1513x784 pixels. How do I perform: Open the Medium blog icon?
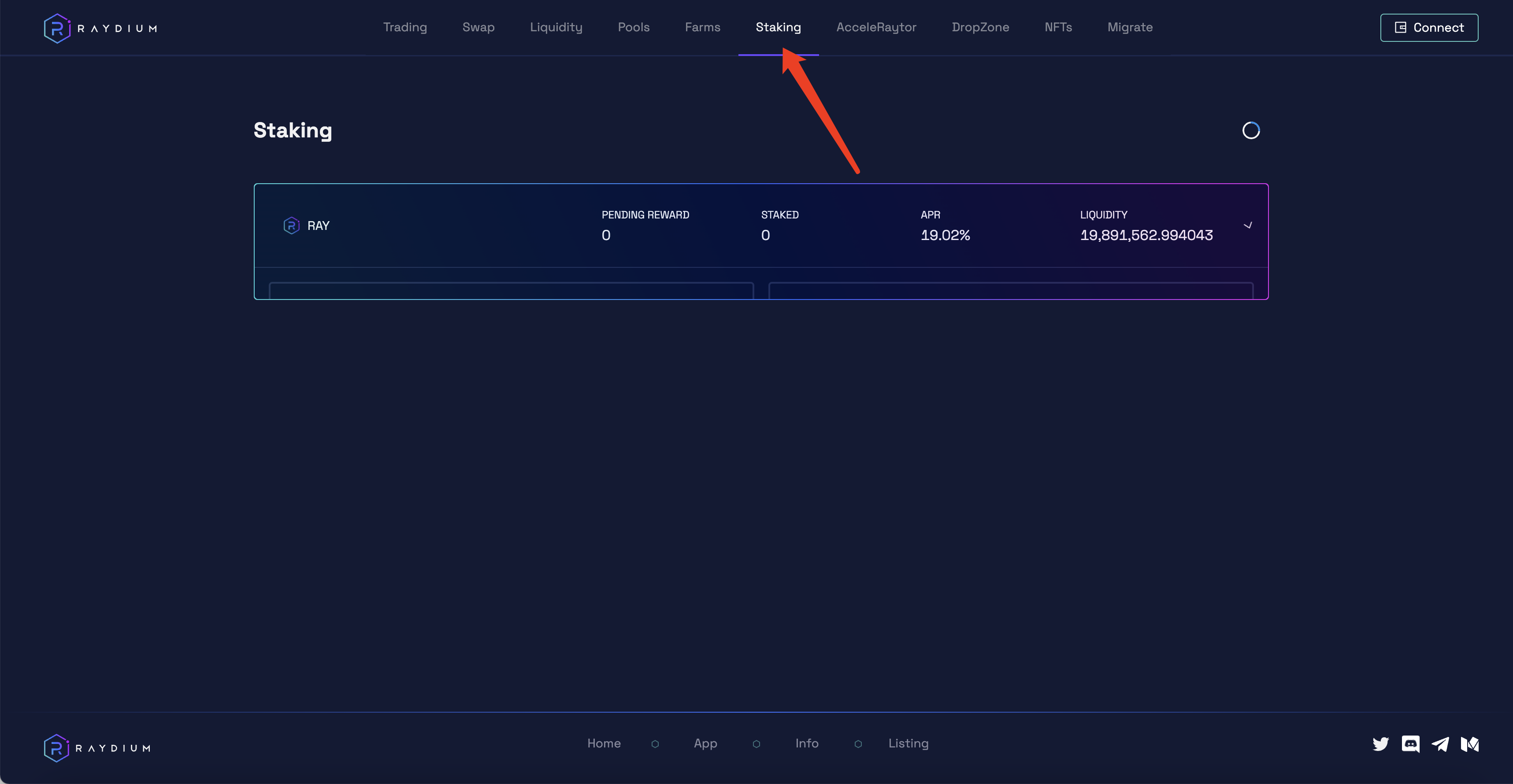1469,744
